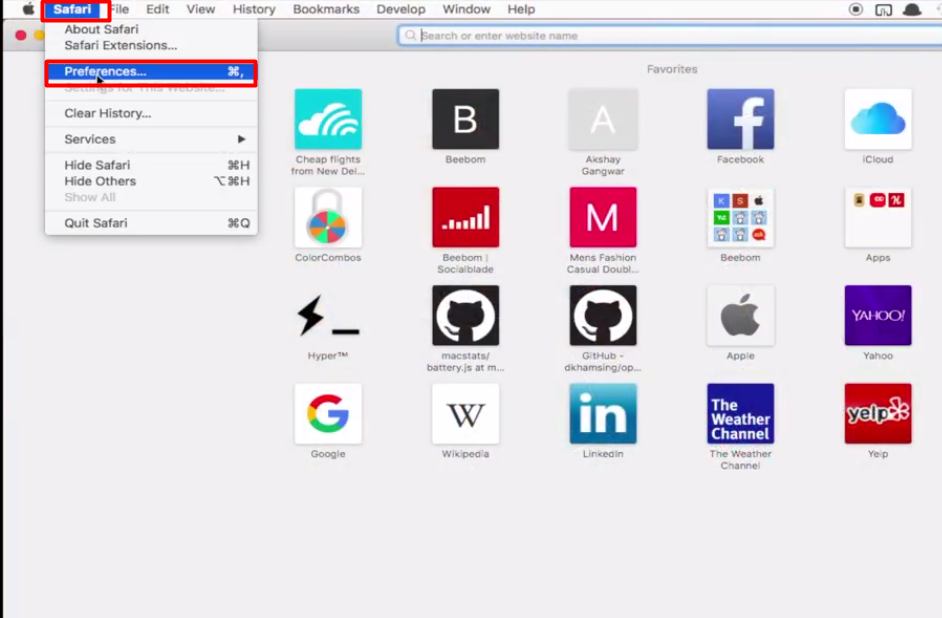Open the iCloud favorite
Viewport: 942px width, 618px height.
878,120
